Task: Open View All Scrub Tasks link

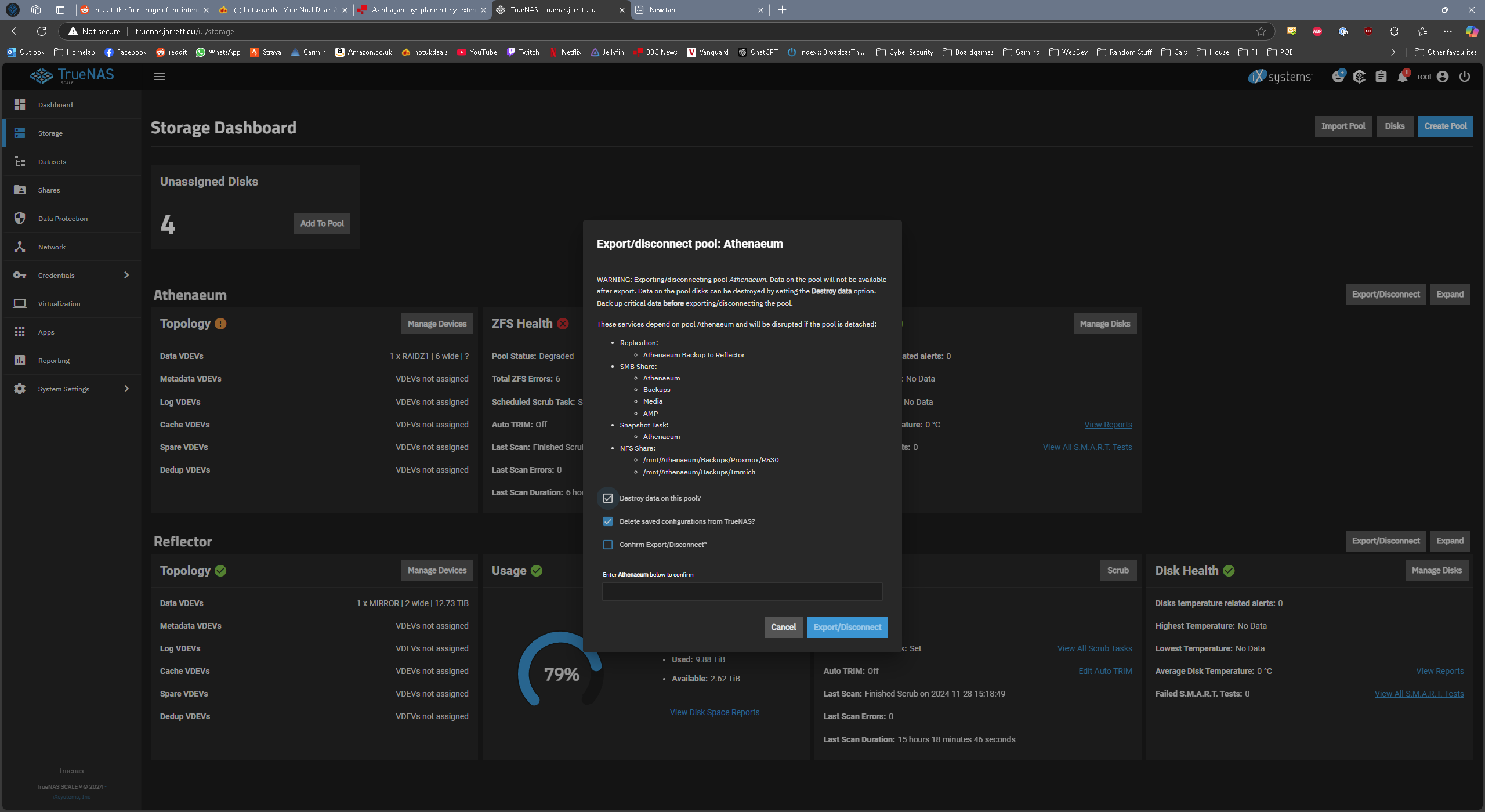Action: point(1094,648)
